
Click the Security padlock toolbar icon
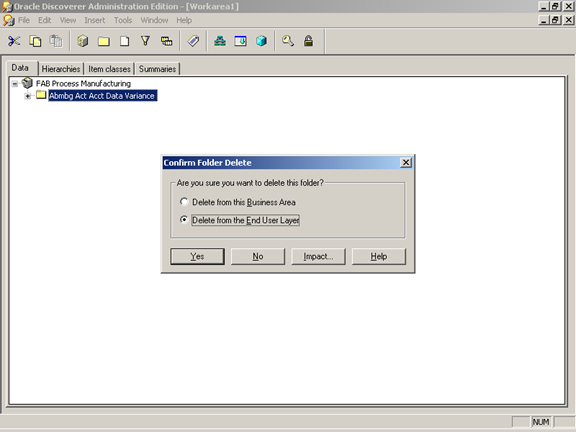[x=309, y=41]
